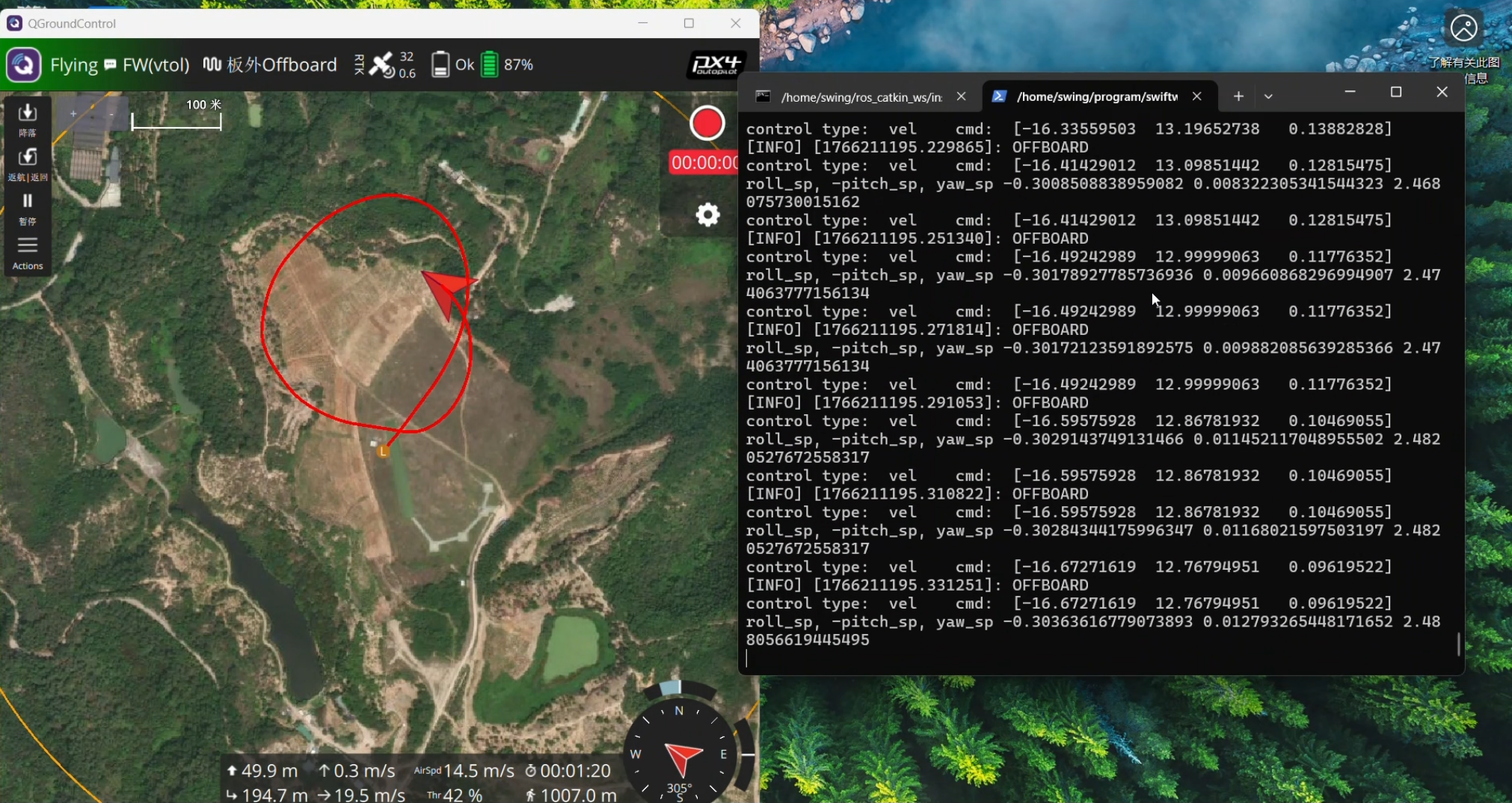
Task: Expand the terminal new-tab profile dropdown
Action: (1268, 96)
